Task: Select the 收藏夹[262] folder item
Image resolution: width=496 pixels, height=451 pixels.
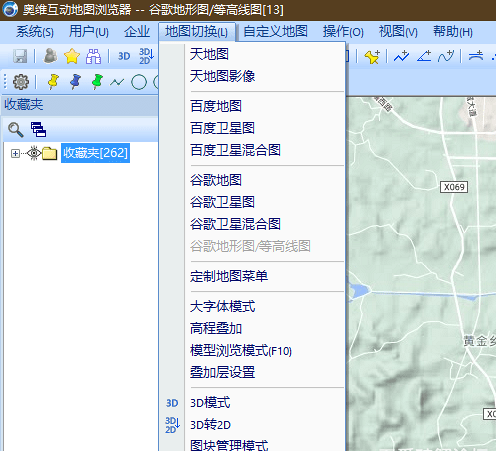Action: pyautogui.click(x=95, y=153)
